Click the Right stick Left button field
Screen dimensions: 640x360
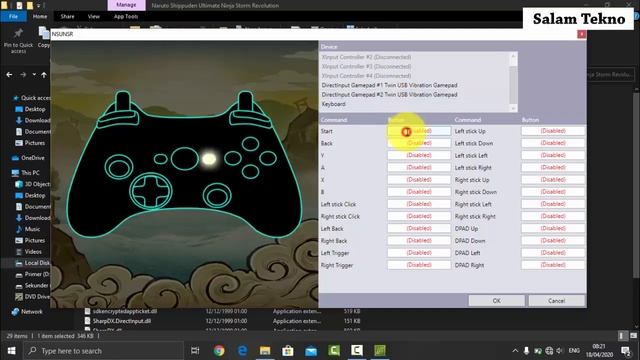[x=553, y=204]
